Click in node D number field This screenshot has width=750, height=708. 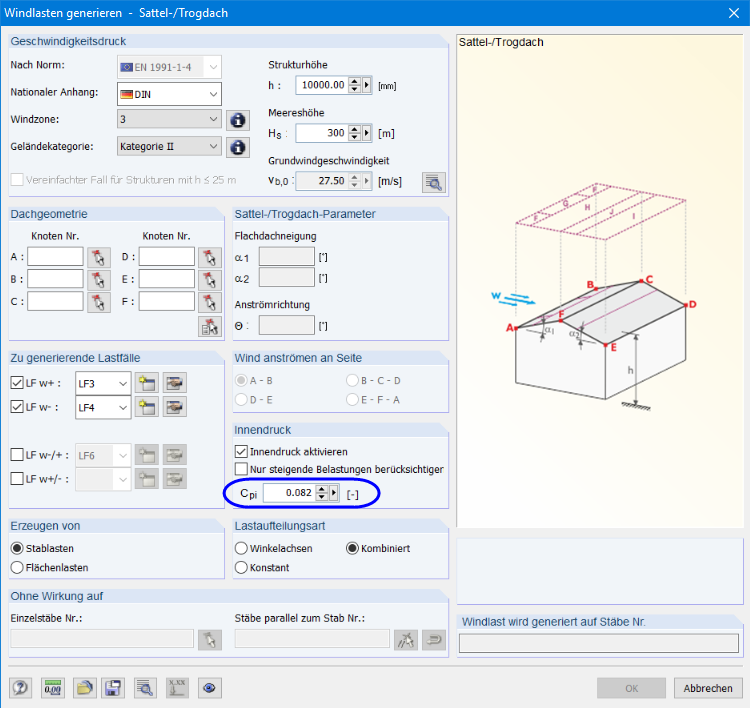tap(167, 256)
